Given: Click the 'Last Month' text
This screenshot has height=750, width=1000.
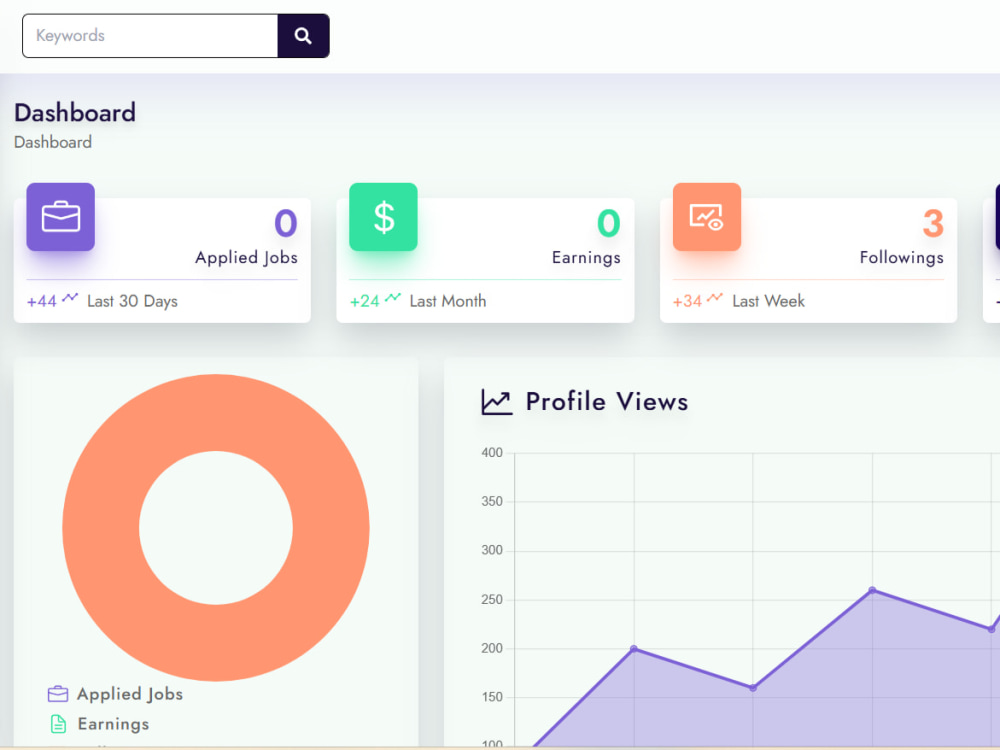Looking at the screenshot, I should coord(448,301).
